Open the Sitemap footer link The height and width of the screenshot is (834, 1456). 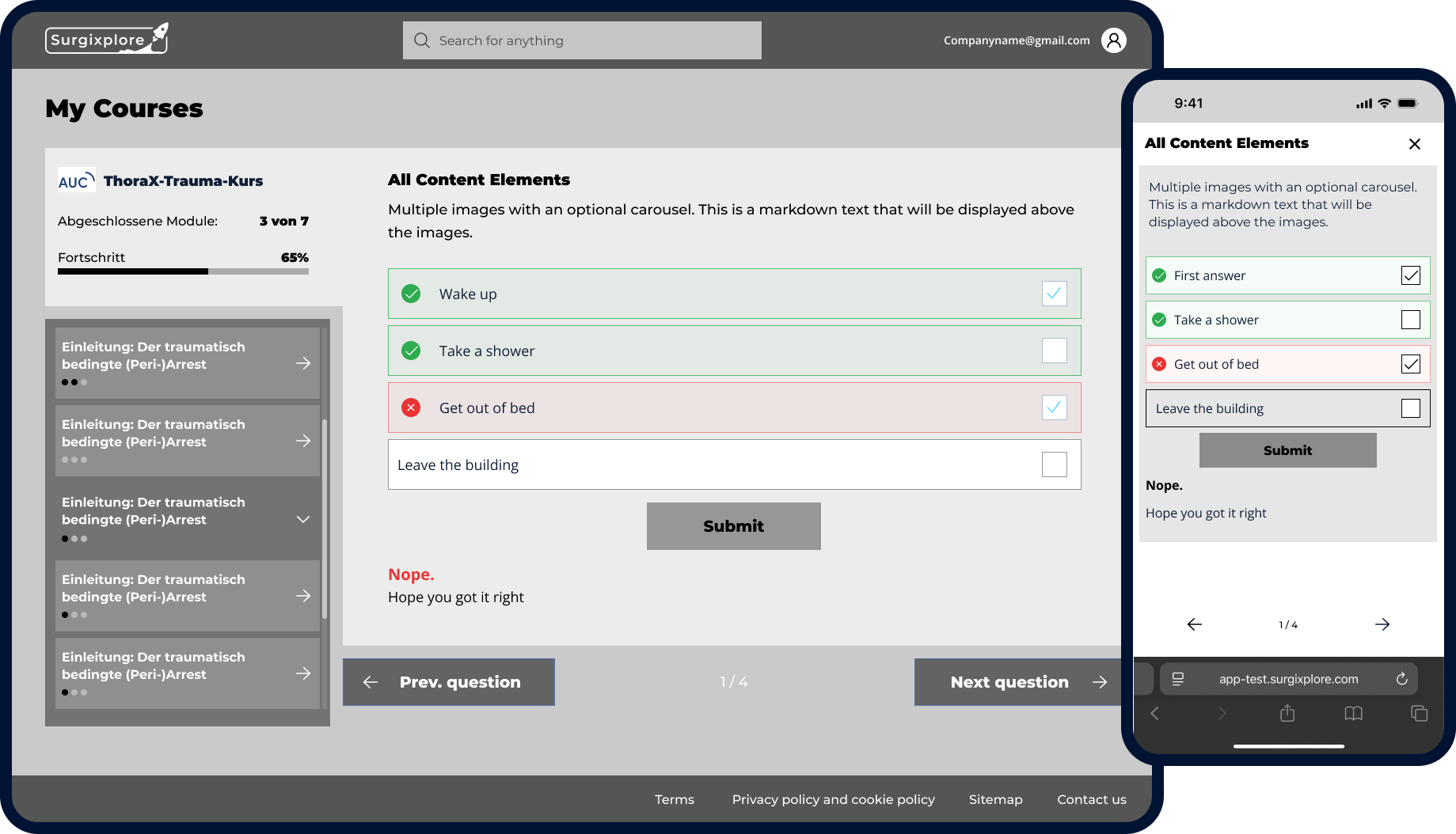point(996,799)
